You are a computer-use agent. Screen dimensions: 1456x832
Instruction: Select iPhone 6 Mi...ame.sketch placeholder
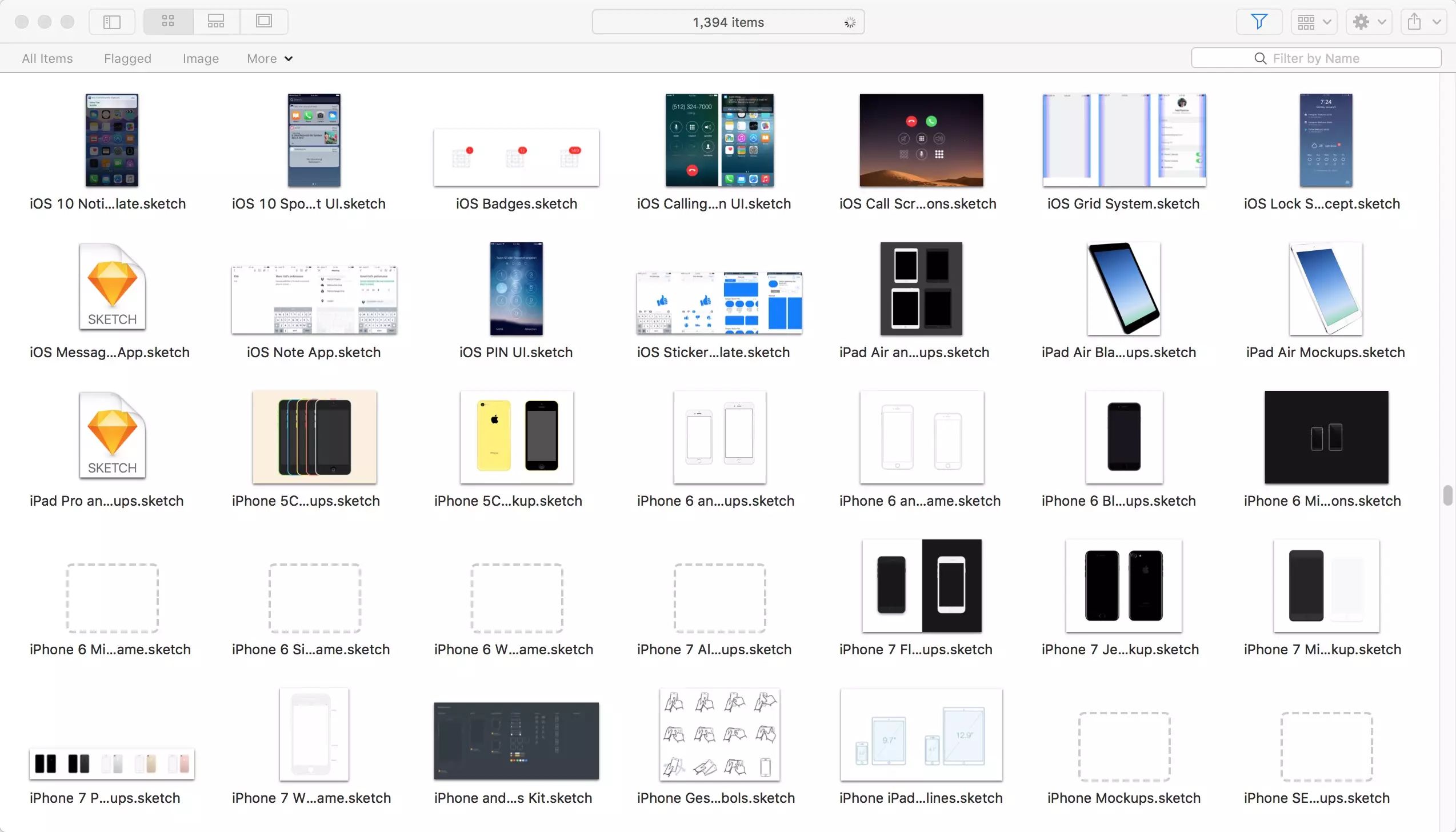(x=112, y=598)
